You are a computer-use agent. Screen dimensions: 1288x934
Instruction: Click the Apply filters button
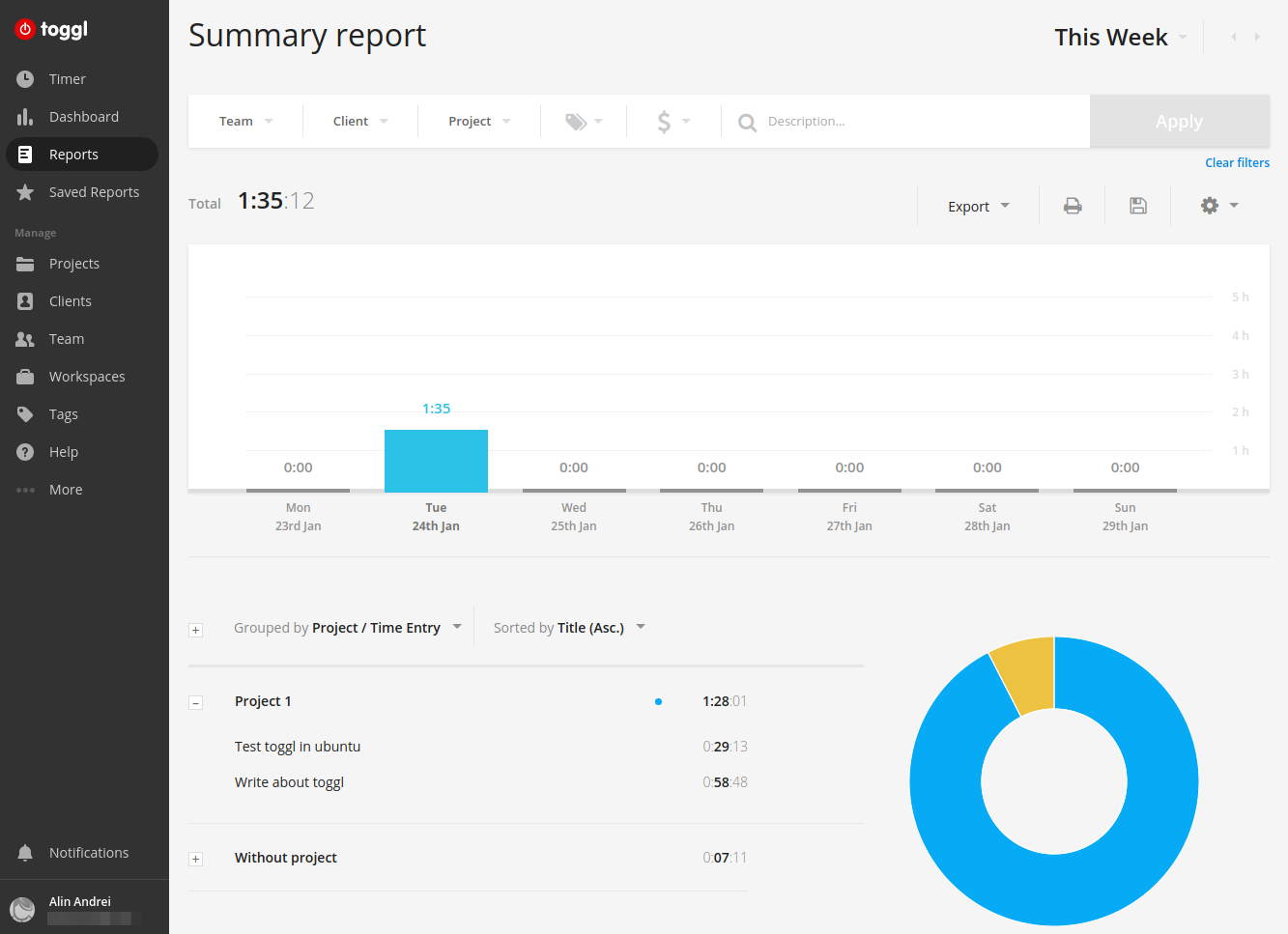point(1179,121)
